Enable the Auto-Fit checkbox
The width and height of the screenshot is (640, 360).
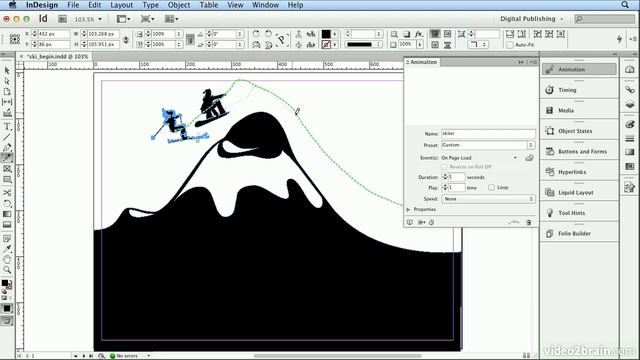(510, 45)
